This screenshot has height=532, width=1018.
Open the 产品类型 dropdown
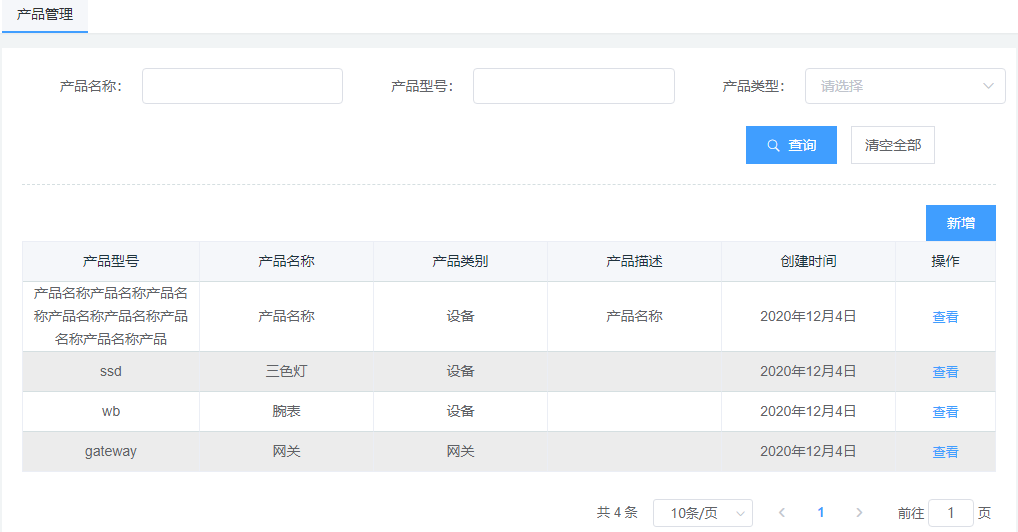click(x=905, y=86)
